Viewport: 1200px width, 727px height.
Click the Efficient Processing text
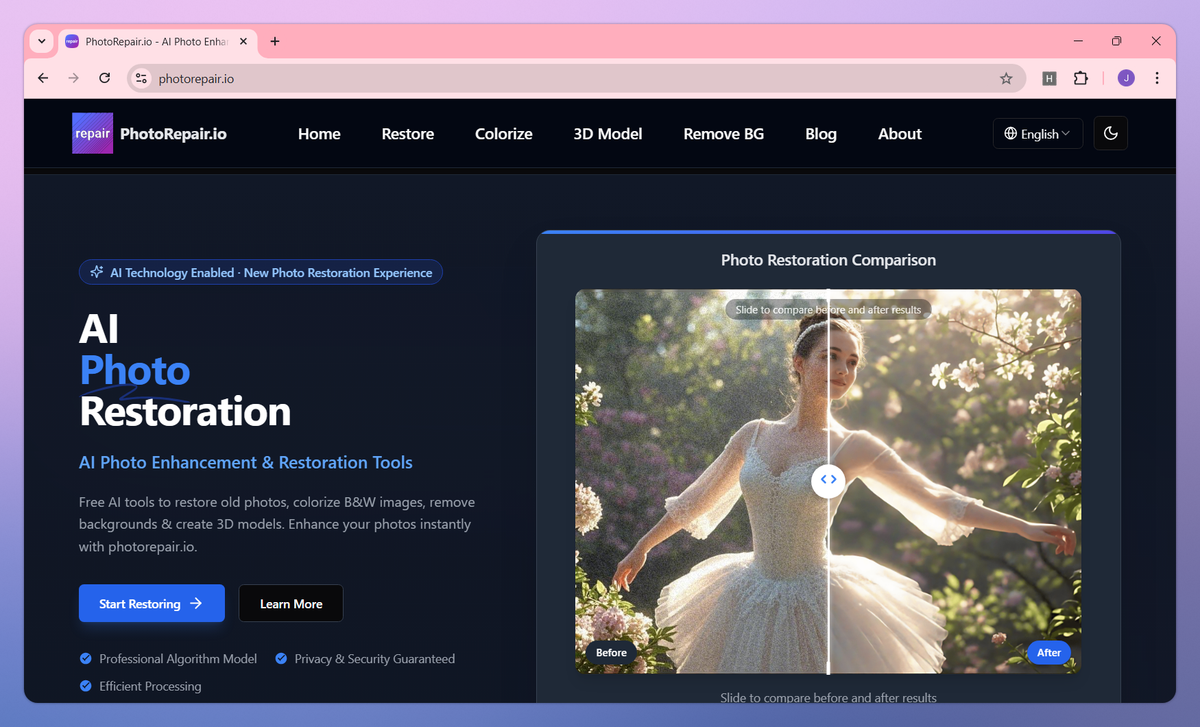click(x=150, y=686)
